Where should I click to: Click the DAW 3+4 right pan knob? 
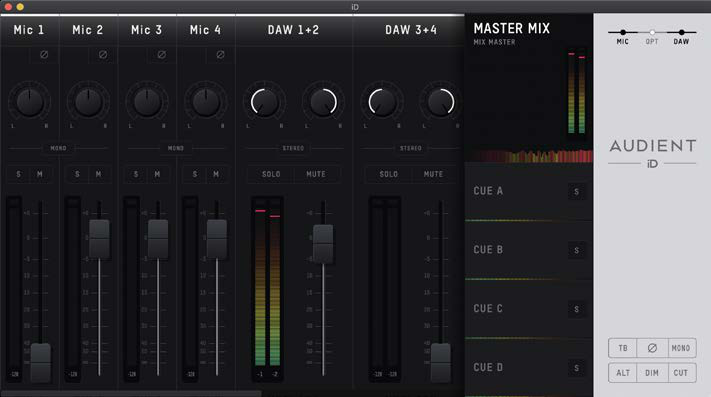441,102
